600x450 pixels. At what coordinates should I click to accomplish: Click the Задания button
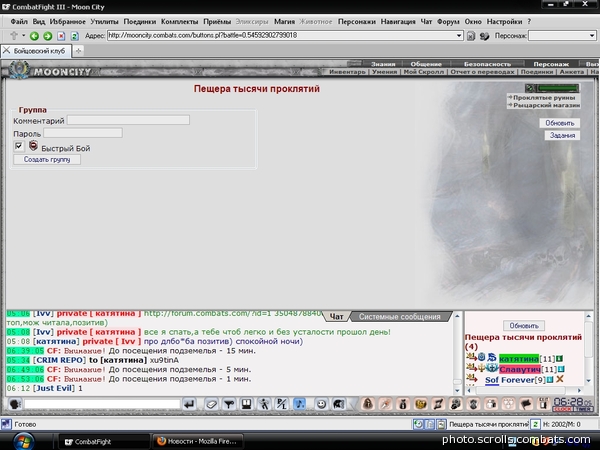point(562,135)
